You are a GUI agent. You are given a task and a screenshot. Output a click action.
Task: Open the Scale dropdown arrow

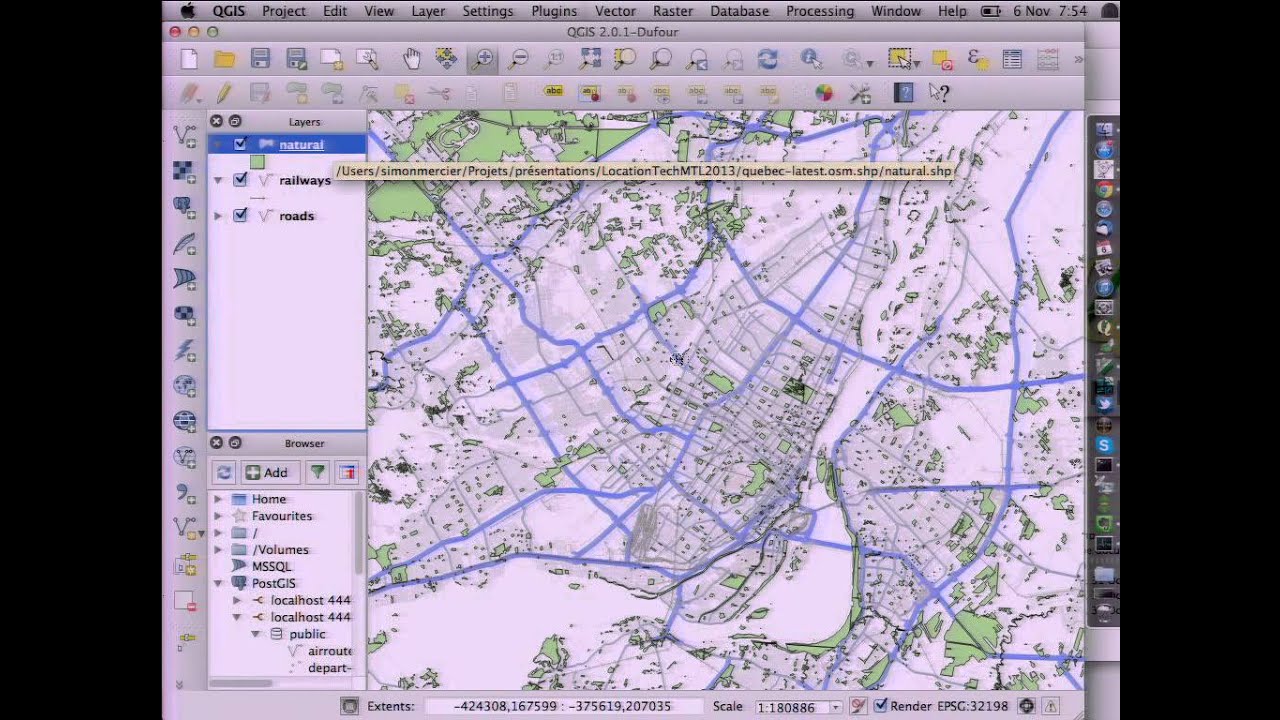(836, 707)
